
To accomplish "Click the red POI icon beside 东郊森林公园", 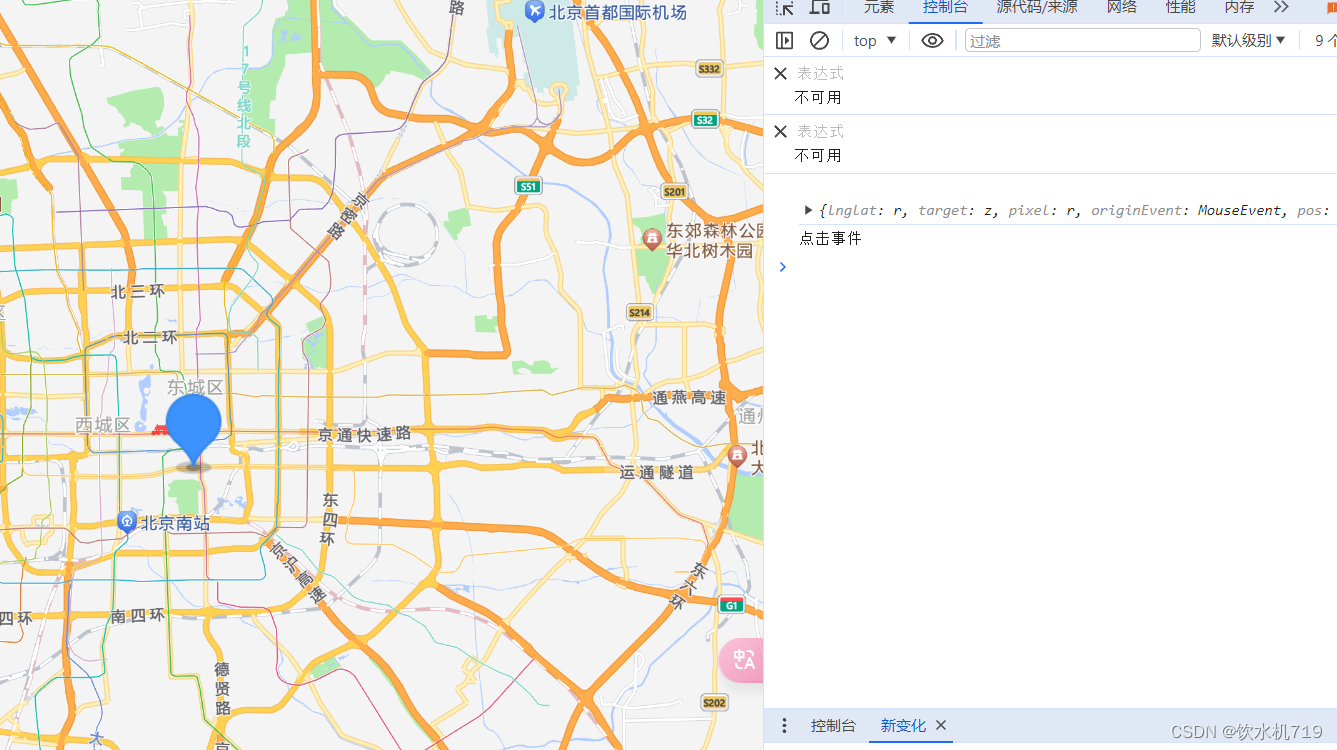I will coord(652,239).
